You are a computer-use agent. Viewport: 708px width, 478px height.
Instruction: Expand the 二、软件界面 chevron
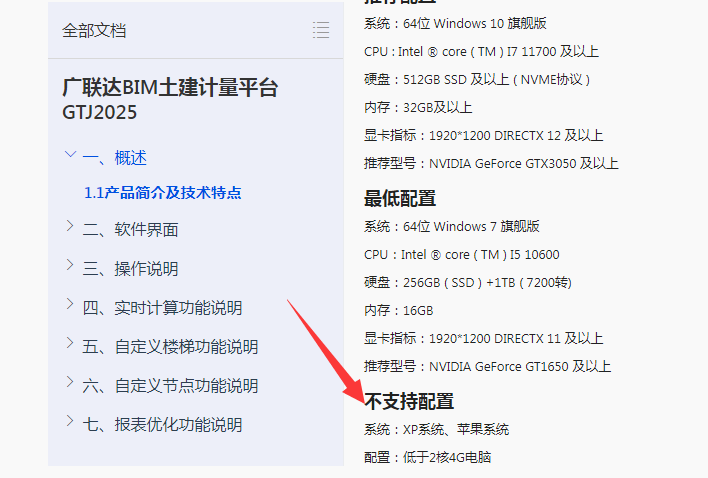coord(70,226)
